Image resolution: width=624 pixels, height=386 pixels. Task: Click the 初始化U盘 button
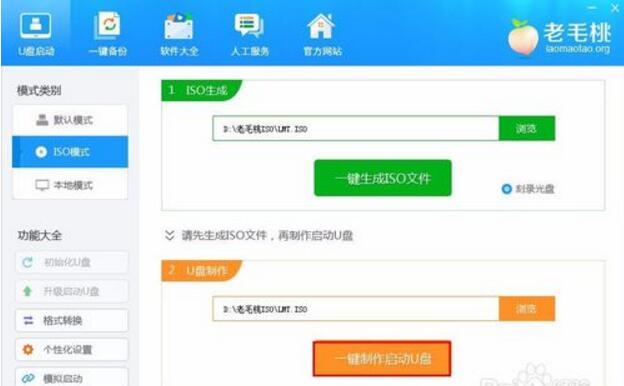click(x=72, y=262)
